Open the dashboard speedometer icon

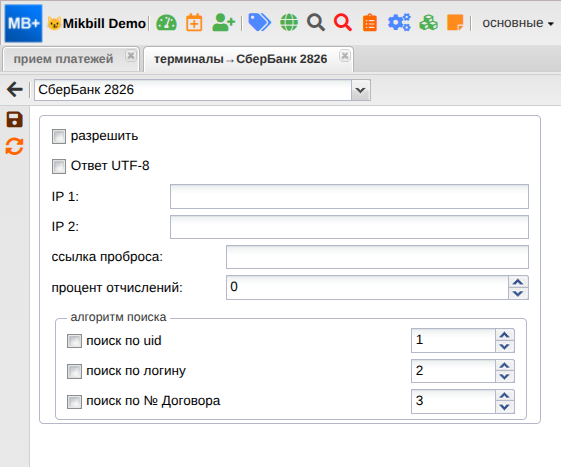point(166,23)
